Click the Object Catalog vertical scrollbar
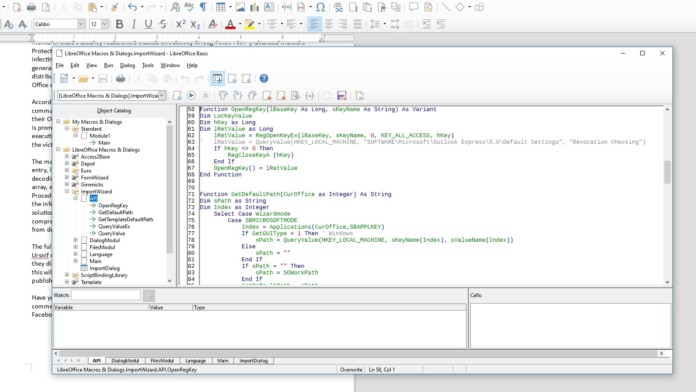 click(169, 190)
